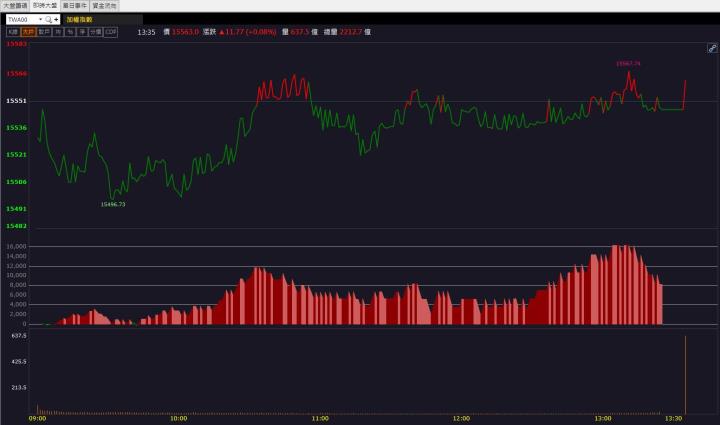Toggle the highlighted 大戶 button
The height and width of the screenshot is (425, 720).
[x=28, y=32]
